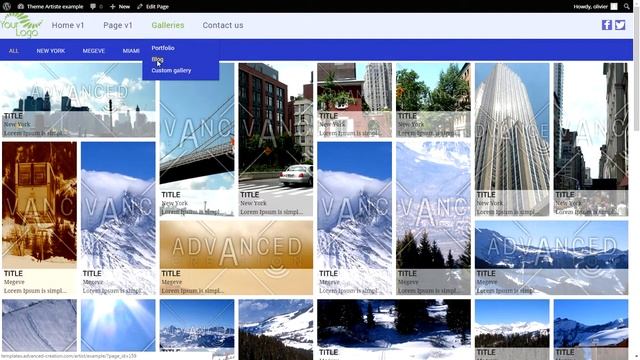Filter gallery by MIAMI

(x=131, y=51)
